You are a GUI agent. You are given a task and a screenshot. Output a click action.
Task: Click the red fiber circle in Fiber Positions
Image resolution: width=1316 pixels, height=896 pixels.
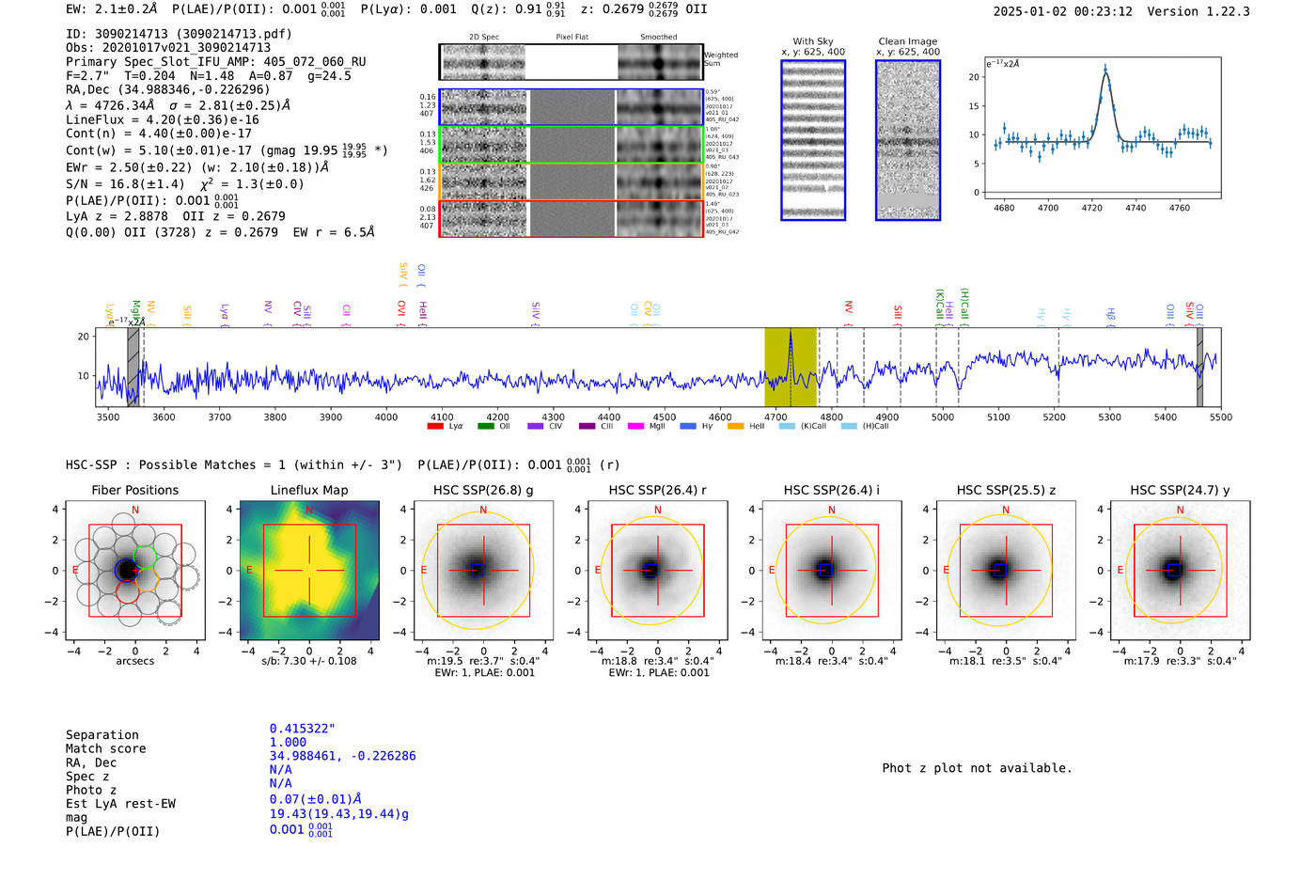point(128,590)
